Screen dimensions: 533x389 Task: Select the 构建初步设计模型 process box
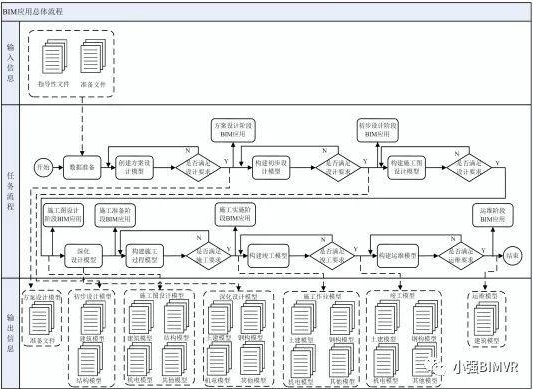coord(271,168)
